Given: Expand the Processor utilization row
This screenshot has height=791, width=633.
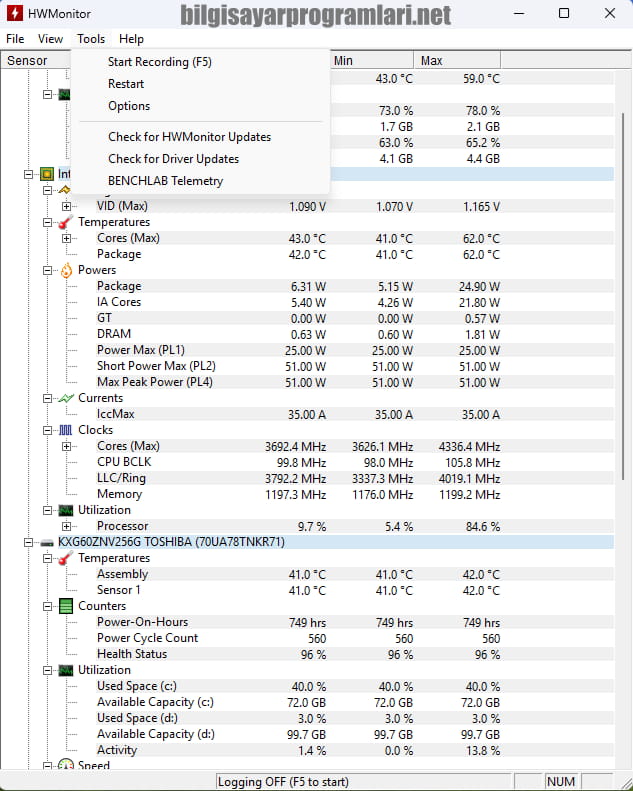Looking at the screenshot, I should 66,526.
